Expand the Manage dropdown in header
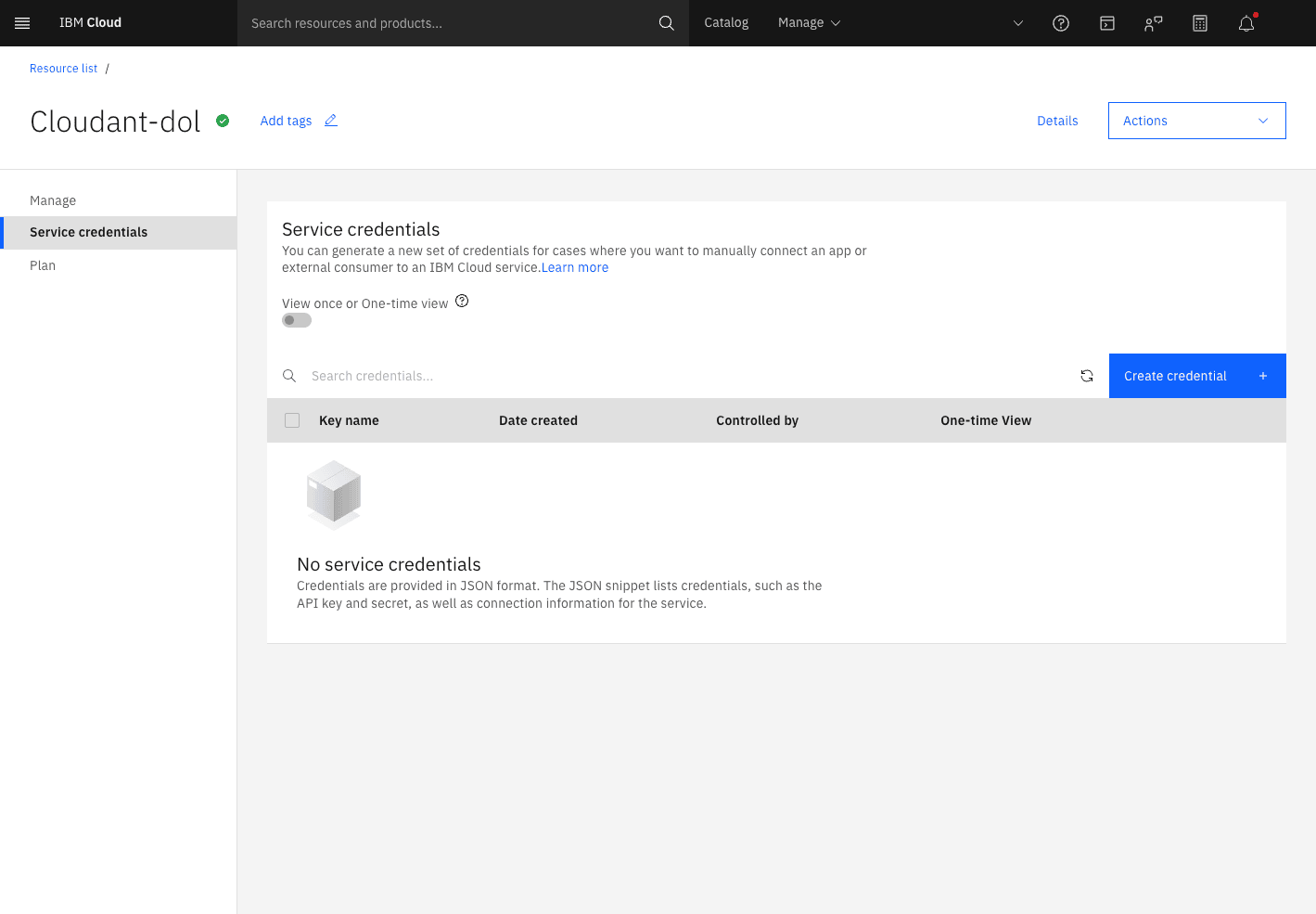The height and width of the screenshot is (914, 1316). tap(809, 23)
